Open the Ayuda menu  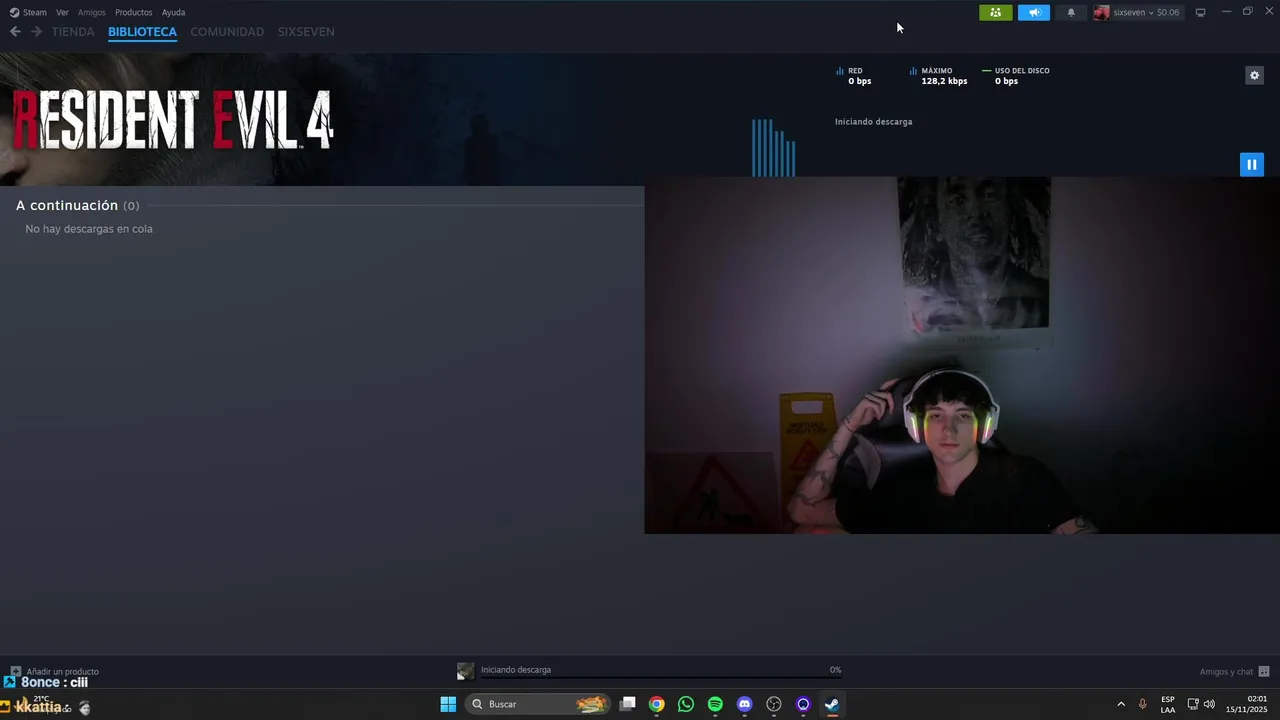(x=173, y=12)
